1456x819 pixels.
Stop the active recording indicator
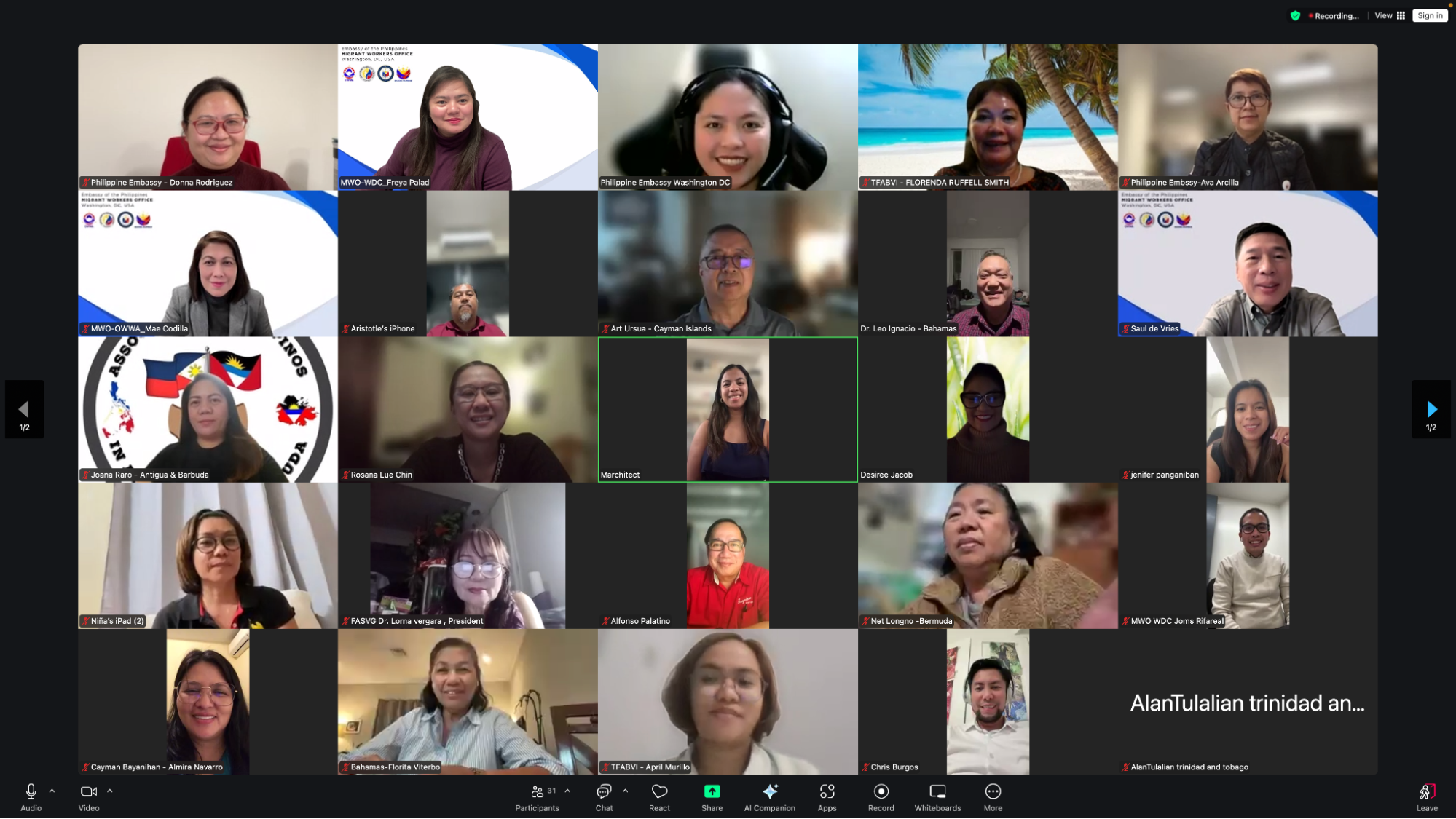pyautogui.click(x=1334, y=15)
